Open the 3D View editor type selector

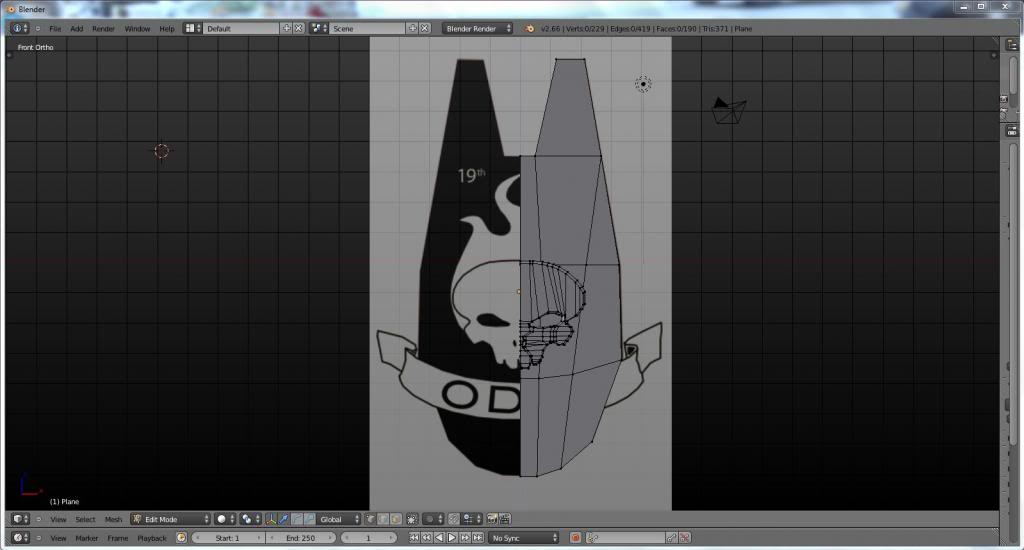coord(20,519)
